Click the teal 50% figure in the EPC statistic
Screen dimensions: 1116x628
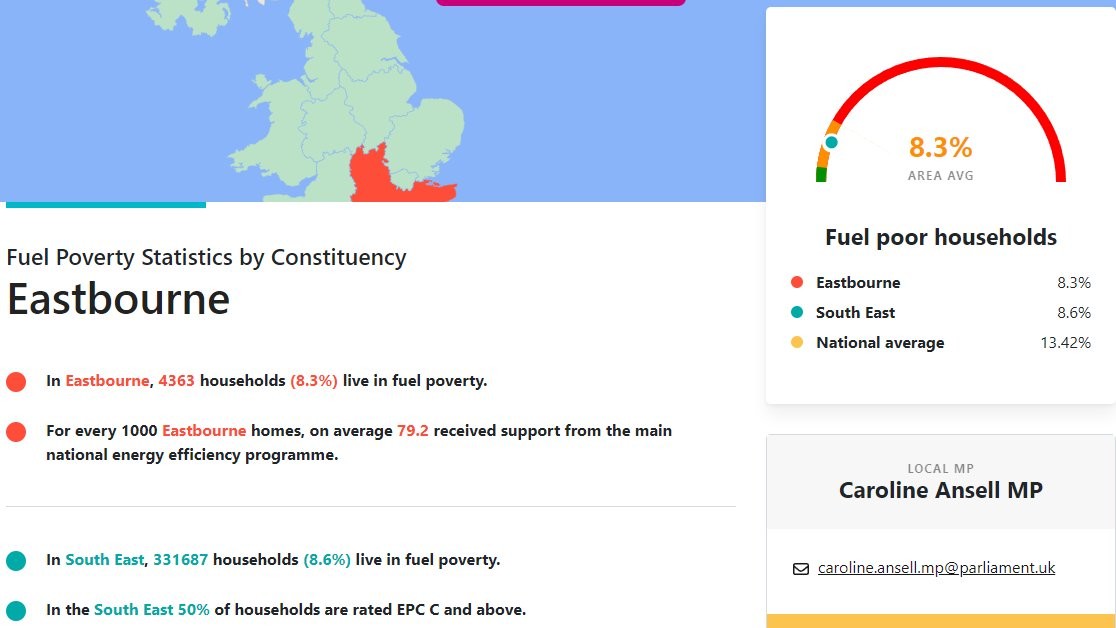click(x=194, y=610)
